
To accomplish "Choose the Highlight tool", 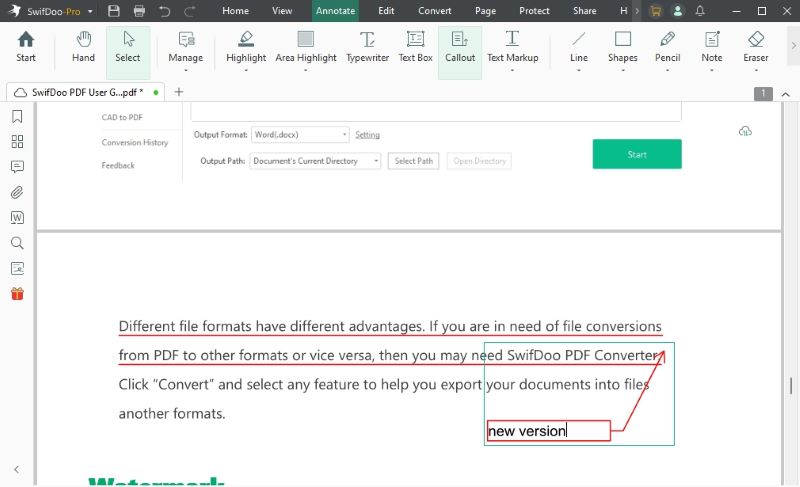I will [x=246, y=47].
